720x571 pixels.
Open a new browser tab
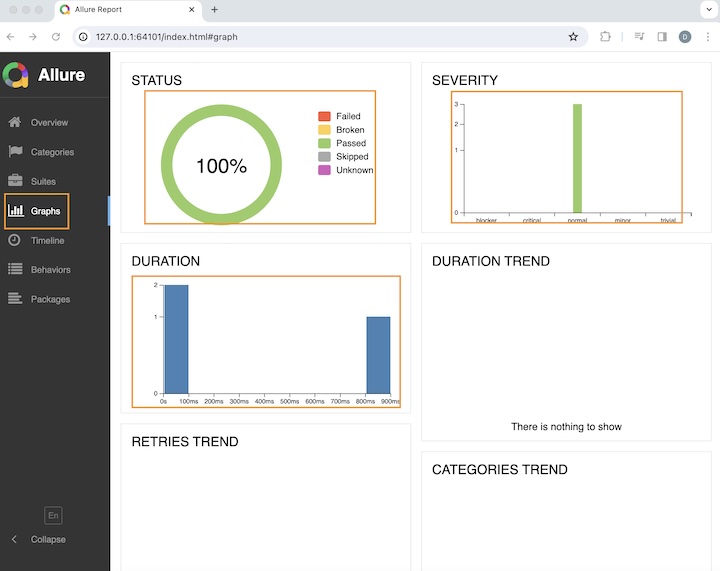click(x=214, y=10)
